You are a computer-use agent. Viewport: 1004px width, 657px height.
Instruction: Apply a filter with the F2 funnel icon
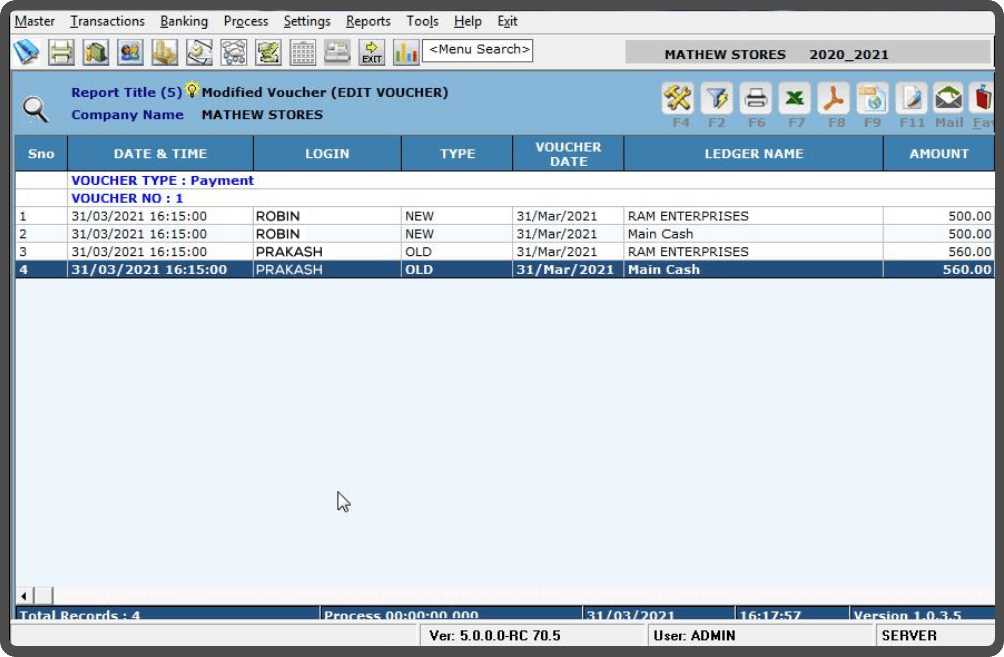(x=717, y=98)
